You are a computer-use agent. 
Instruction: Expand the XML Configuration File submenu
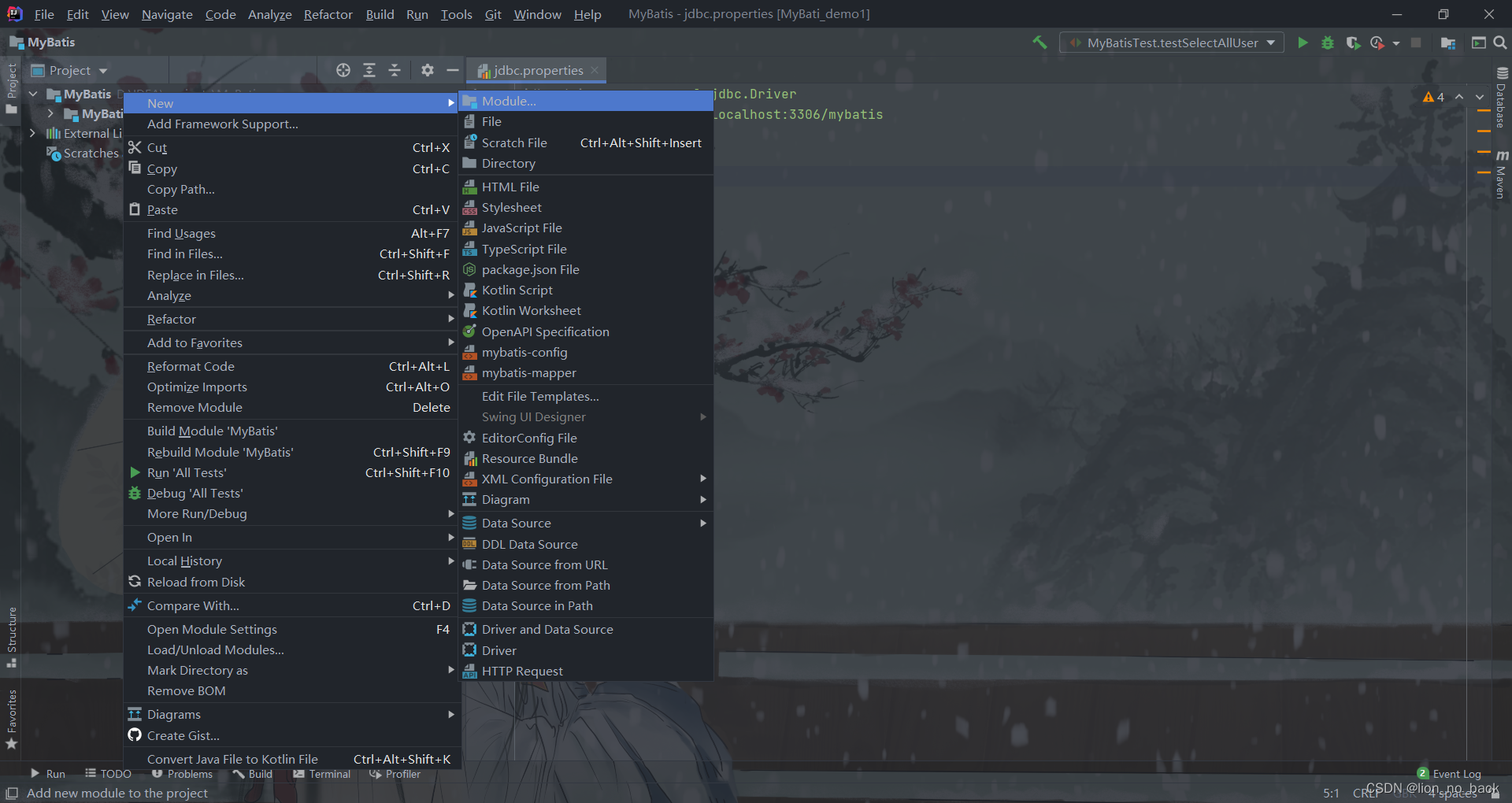point(586,479)
